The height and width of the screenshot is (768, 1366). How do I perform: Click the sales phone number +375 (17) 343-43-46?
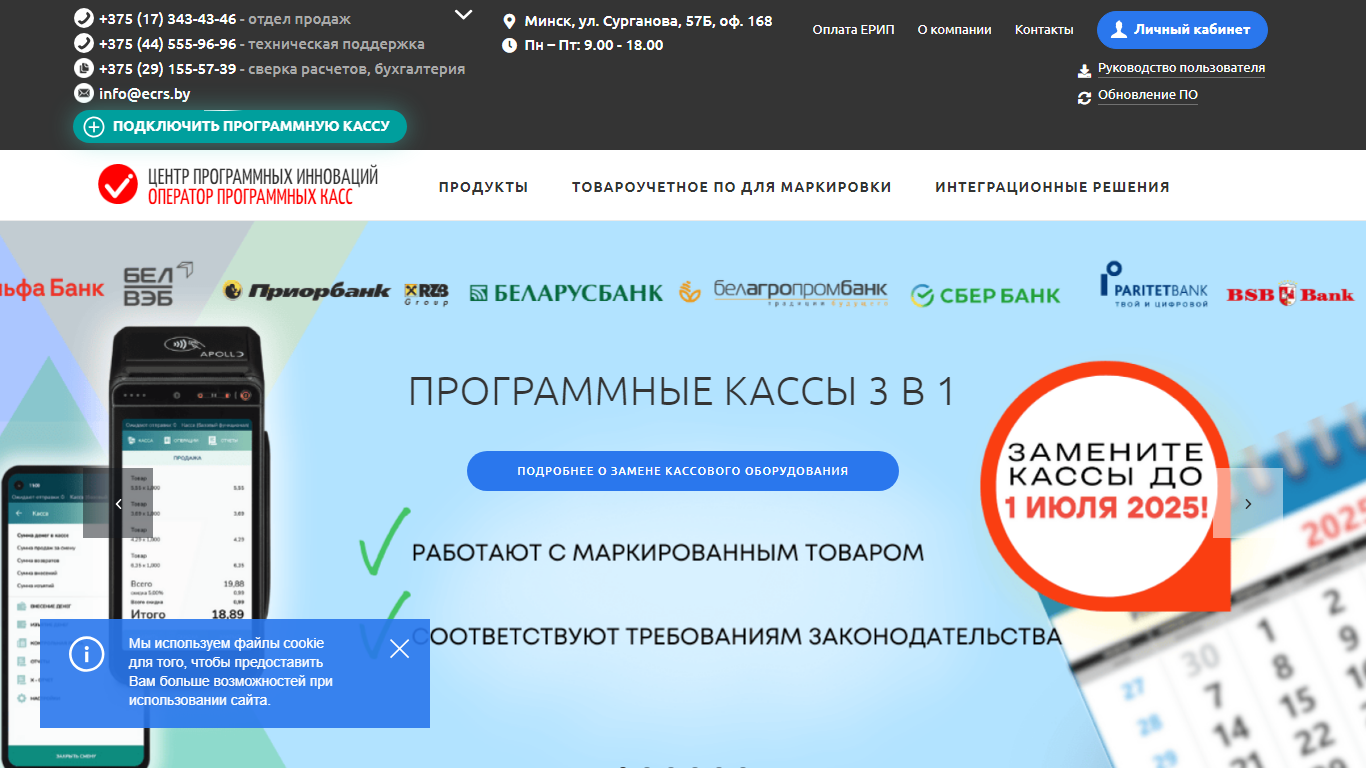(168, 19)
